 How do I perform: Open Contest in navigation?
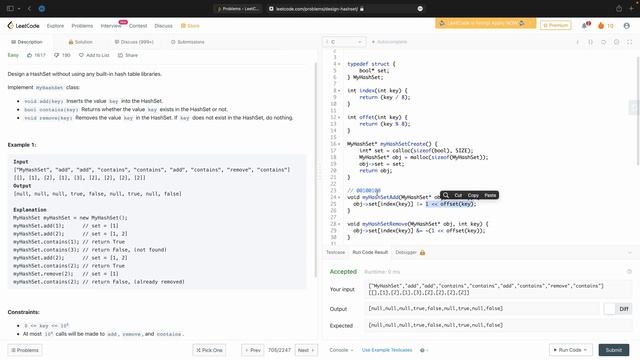pos(138,26)
